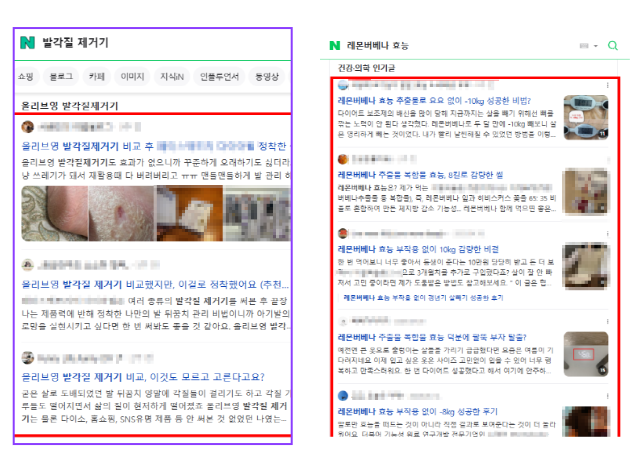
Task: Select the 지식iN tab
Action: point(172,76)
